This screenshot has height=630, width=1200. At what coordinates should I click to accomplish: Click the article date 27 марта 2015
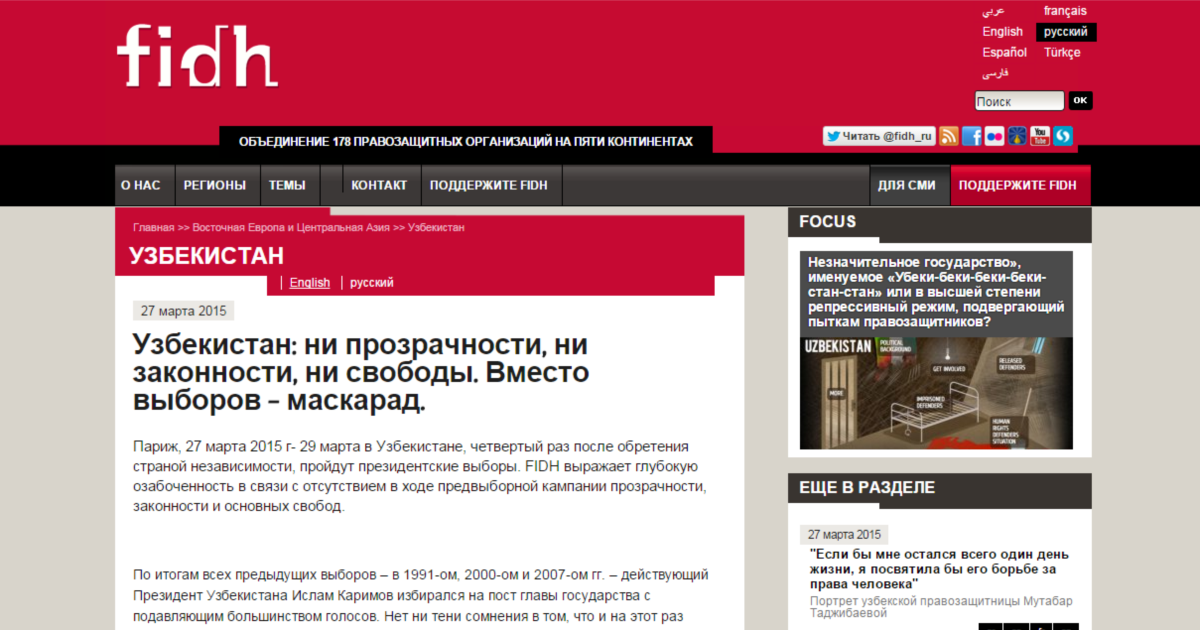pyautogui.click(x=184, y=310)
